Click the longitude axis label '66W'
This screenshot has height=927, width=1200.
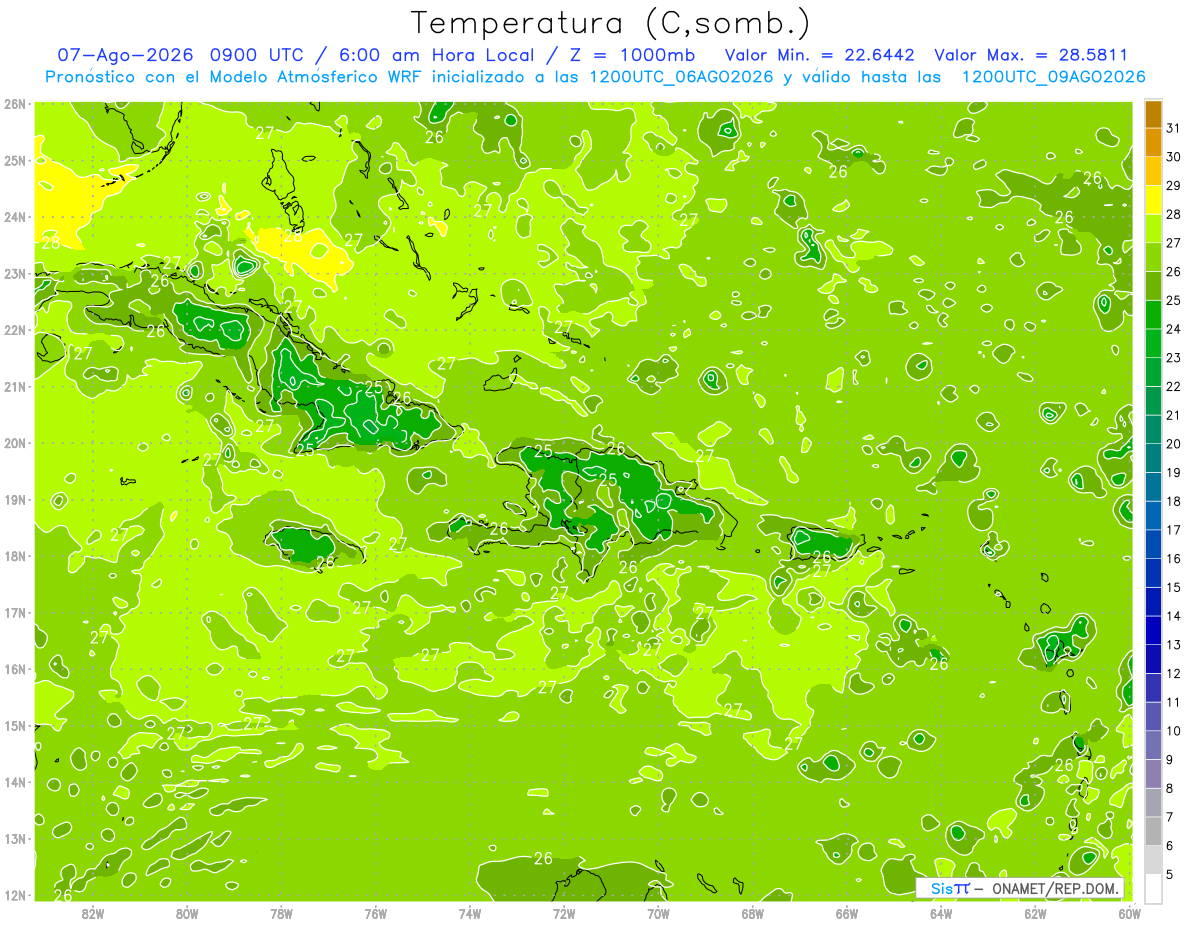(847, 913)
